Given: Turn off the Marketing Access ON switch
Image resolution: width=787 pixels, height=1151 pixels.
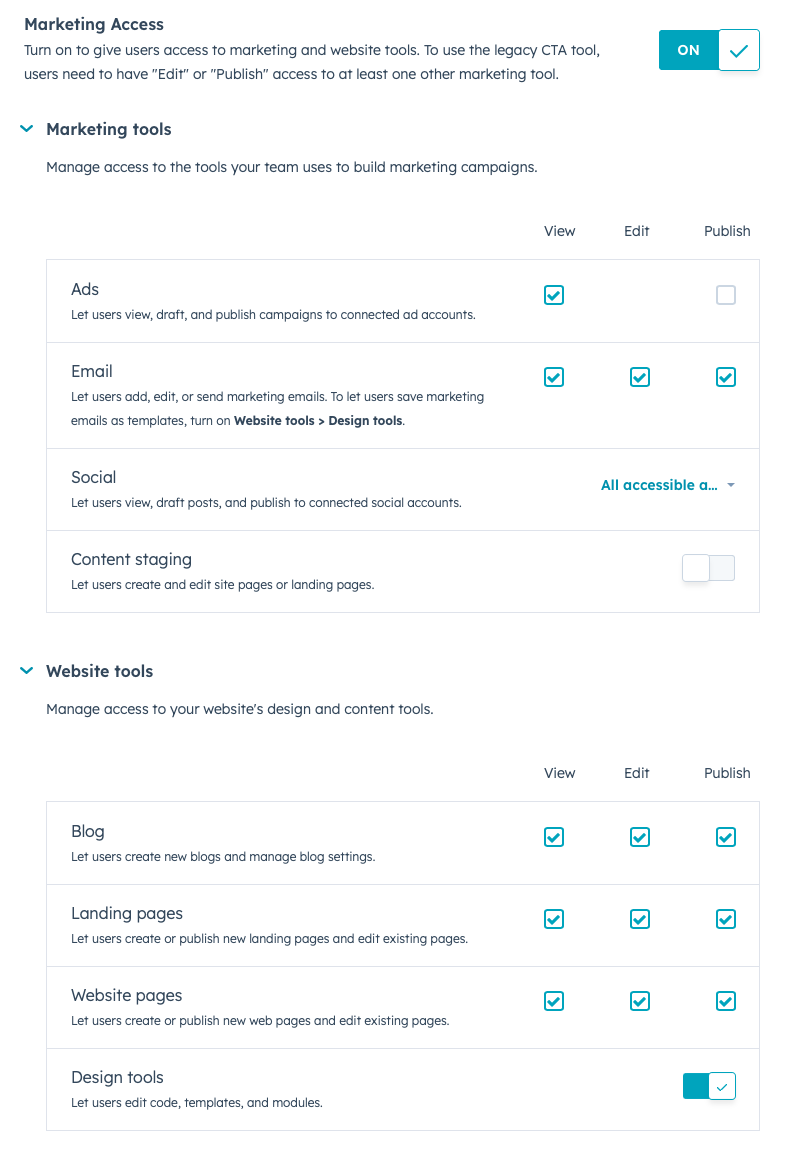Looking at the screenshot, I should click(x=708, y=50).
